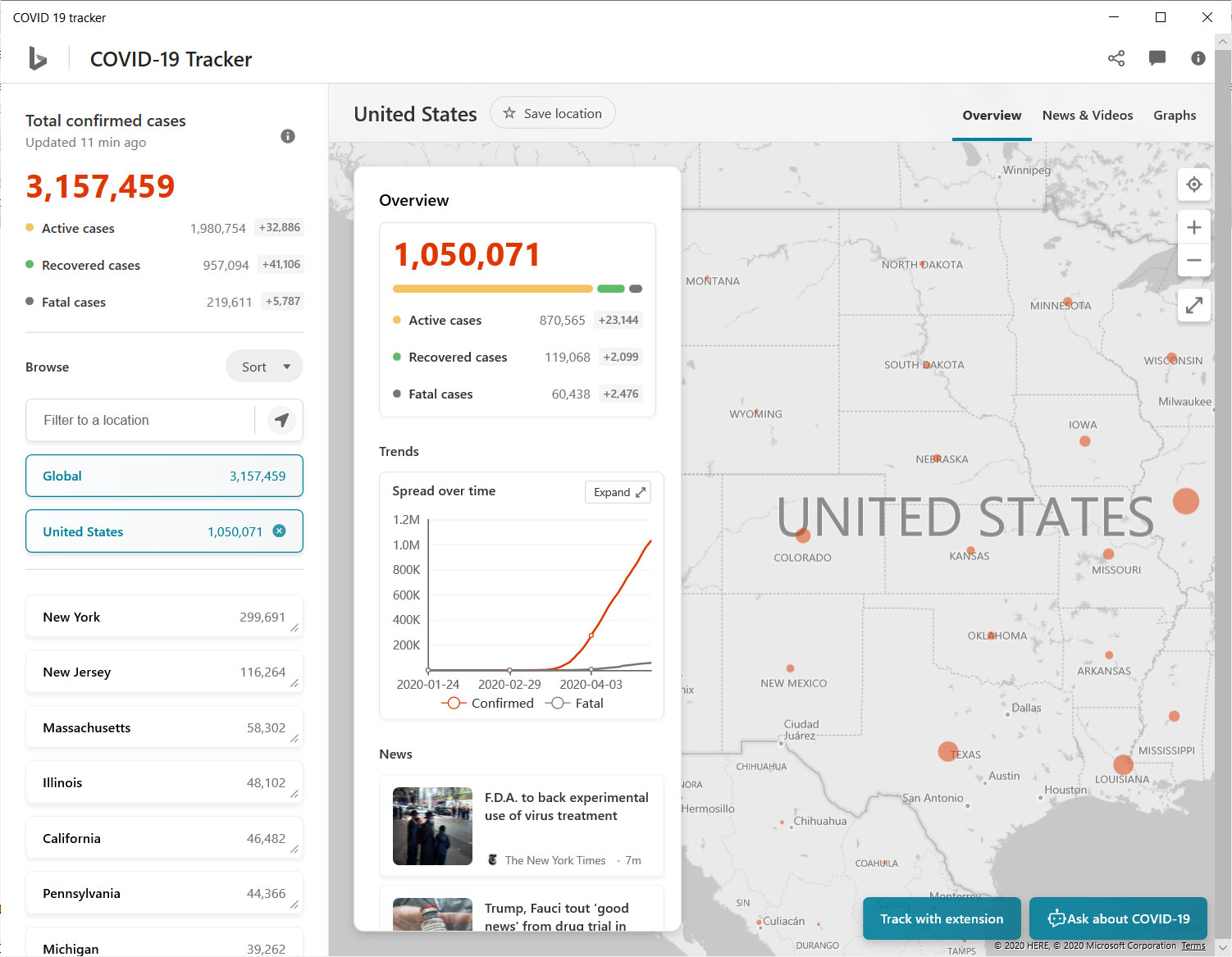Image resolution: width=1232 pixels, height=957 pixels.
Task: Expand the New York row
Action: [x=164, y=617]
